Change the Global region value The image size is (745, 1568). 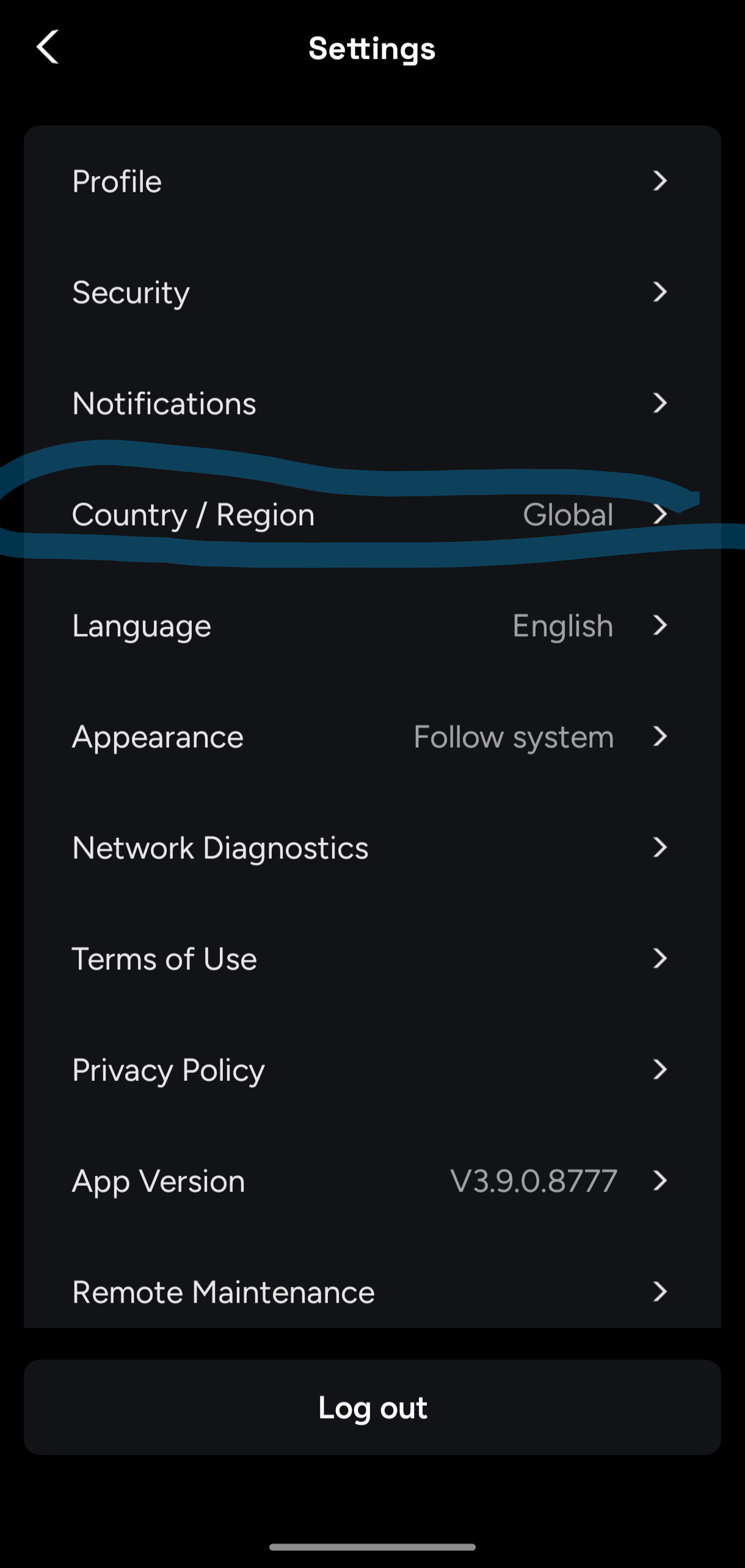[x=568, y=515]
